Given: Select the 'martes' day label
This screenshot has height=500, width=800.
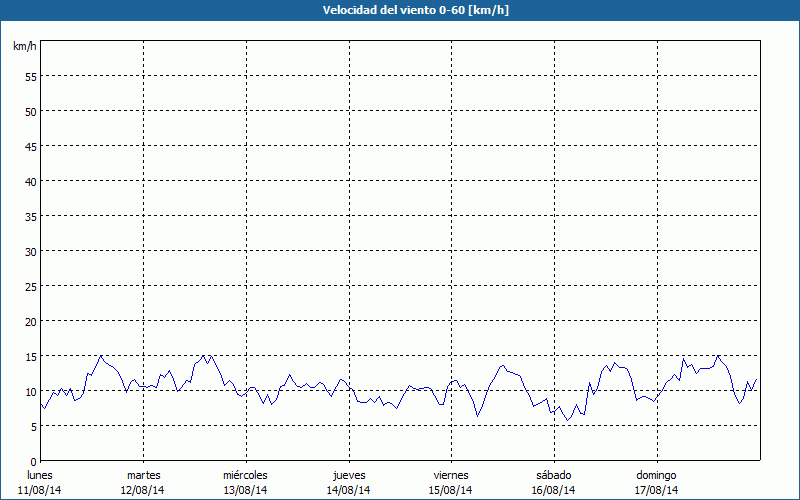Looking at the screenshot, I should [x=143, y=475].
